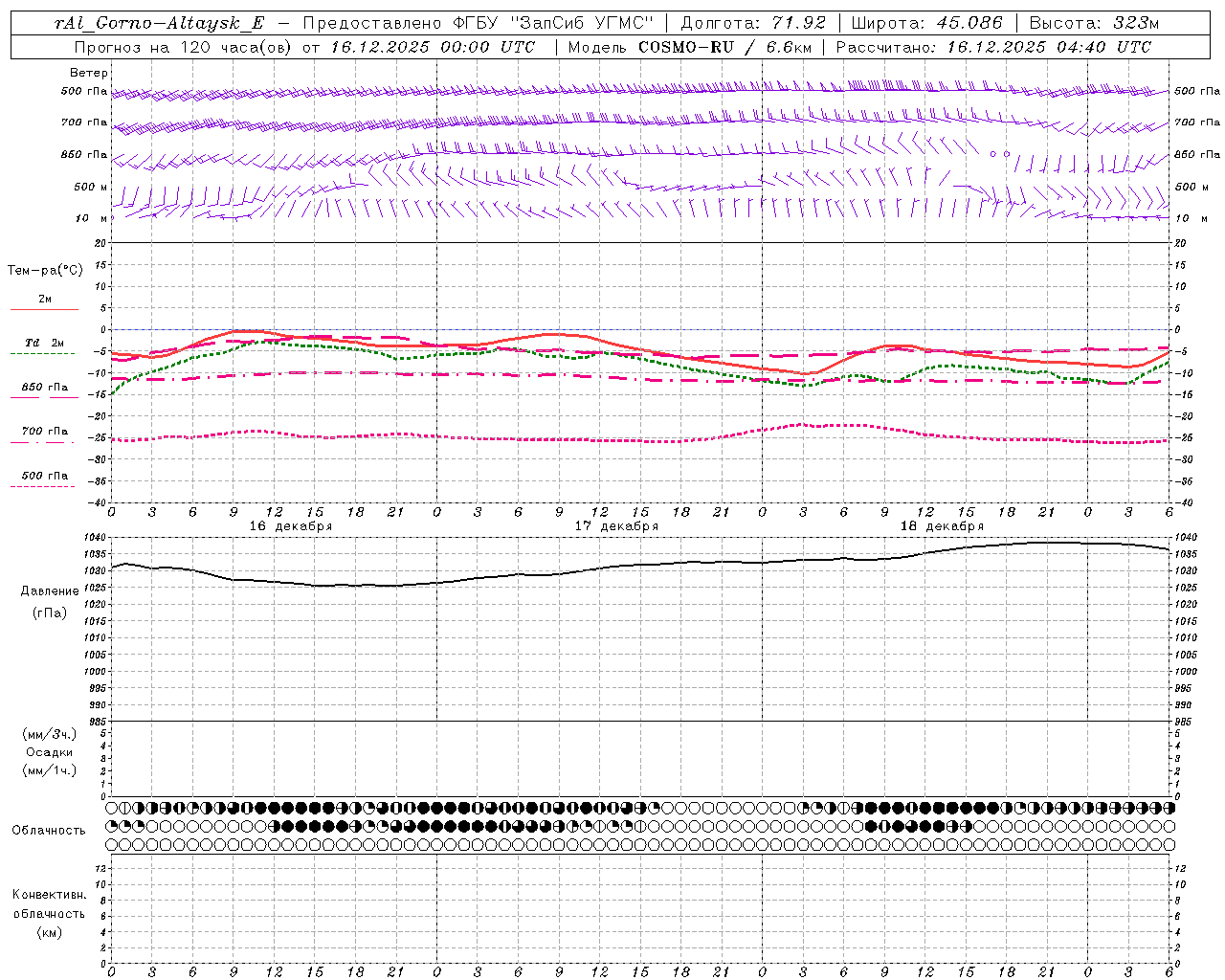Click the 16 декабря date label

click(x=291, y=526)
